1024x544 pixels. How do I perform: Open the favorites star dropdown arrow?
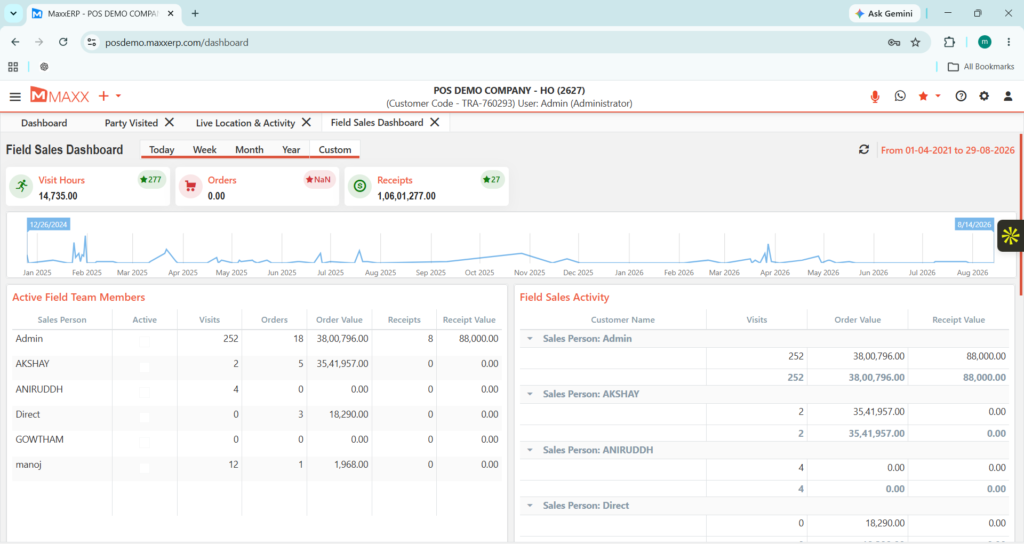tap(938, 96)
